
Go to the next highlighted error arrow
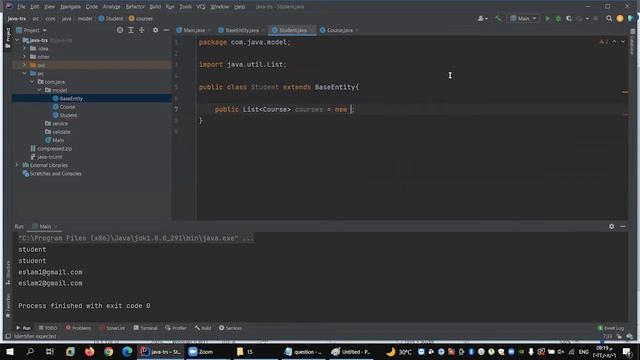[623, 42]
